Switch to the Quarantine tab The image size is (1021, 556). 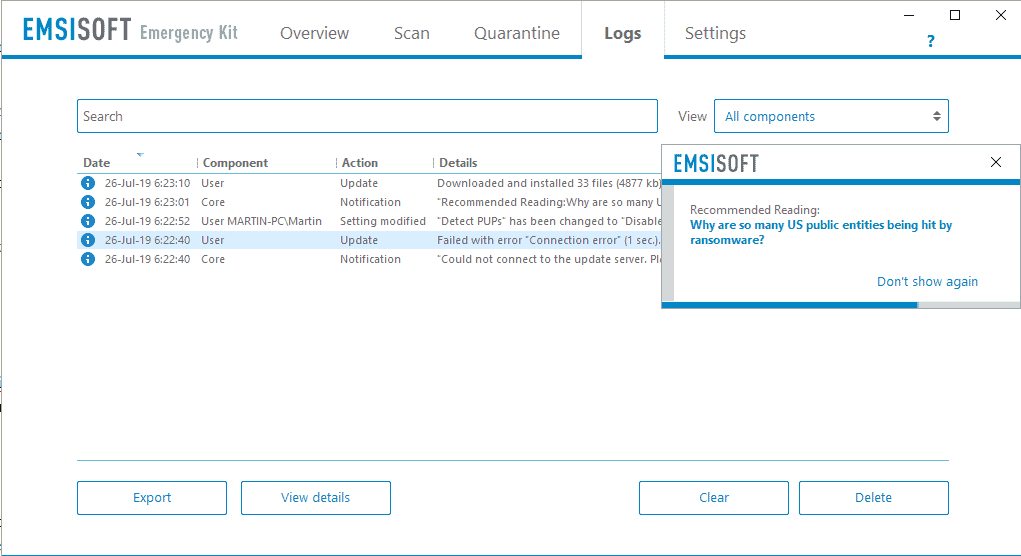pyautogui.click(x=516, y=33)
